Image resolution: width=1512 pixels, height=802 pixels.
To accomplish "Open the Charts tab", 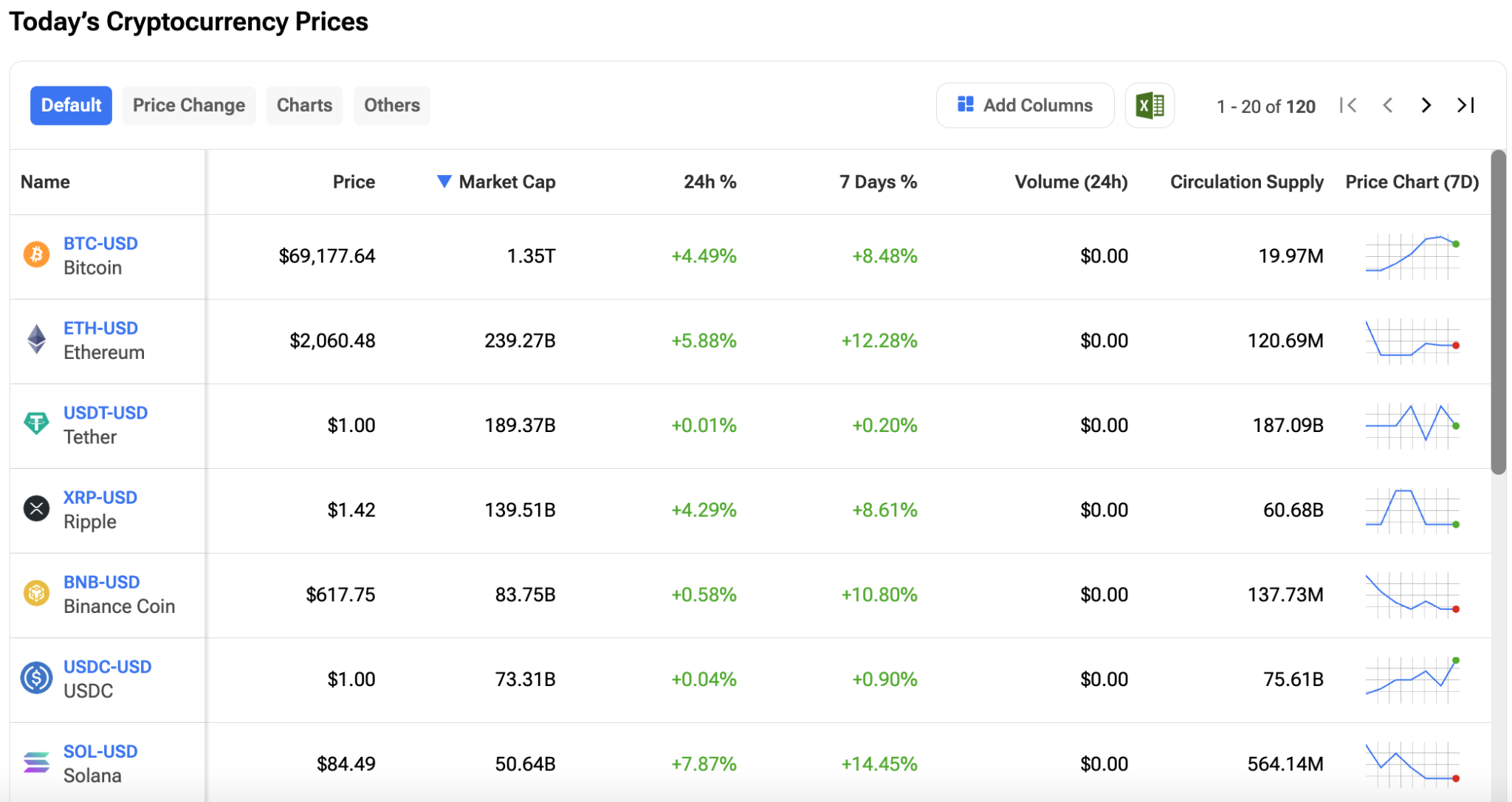I will click(x=304, y=106).
